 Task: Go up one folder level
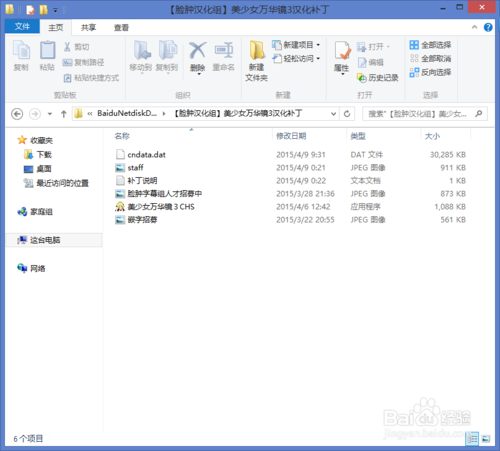64,114
